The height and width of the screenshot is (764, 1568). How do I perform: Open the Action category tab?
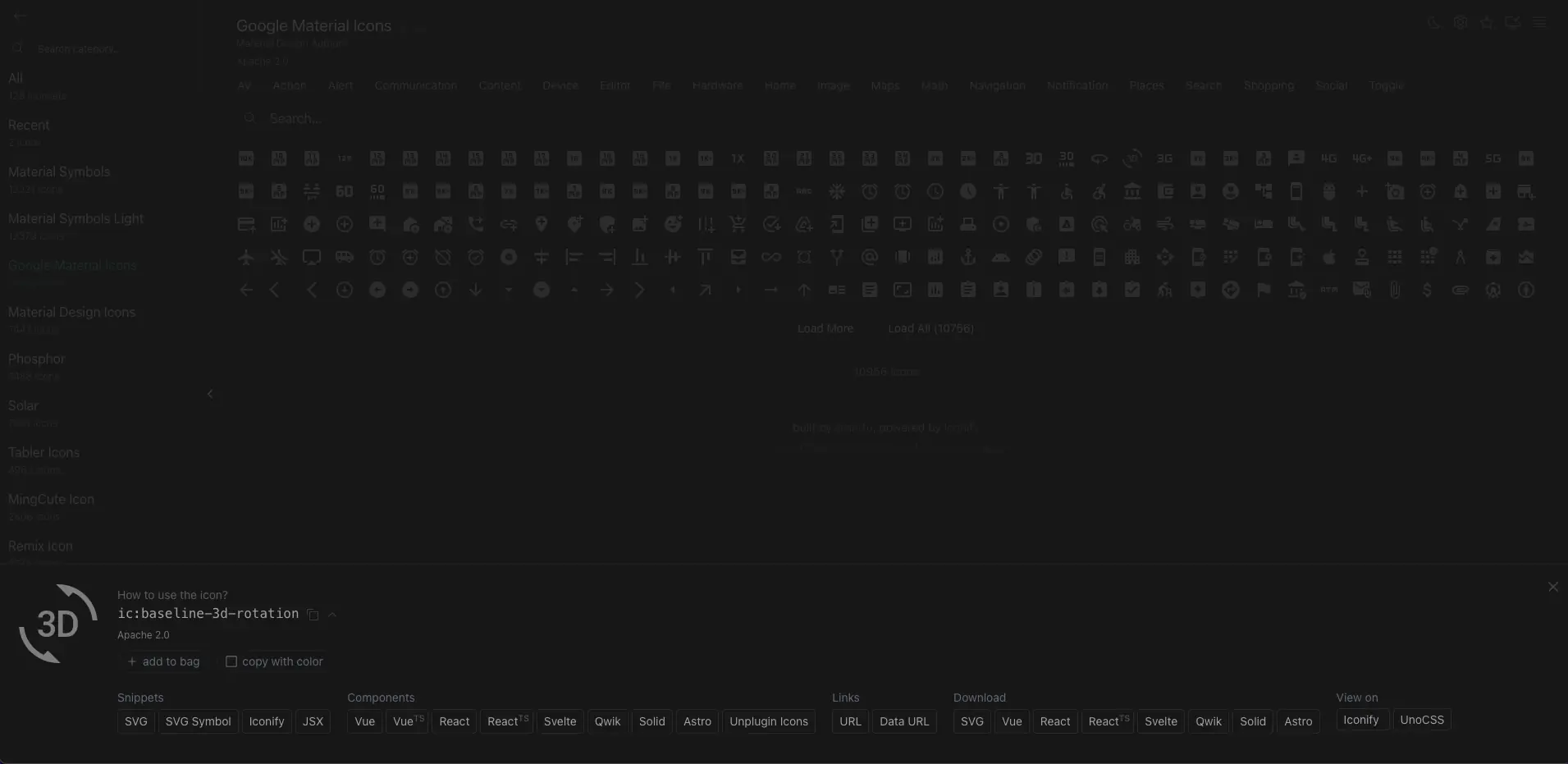[x=289, y=85]
